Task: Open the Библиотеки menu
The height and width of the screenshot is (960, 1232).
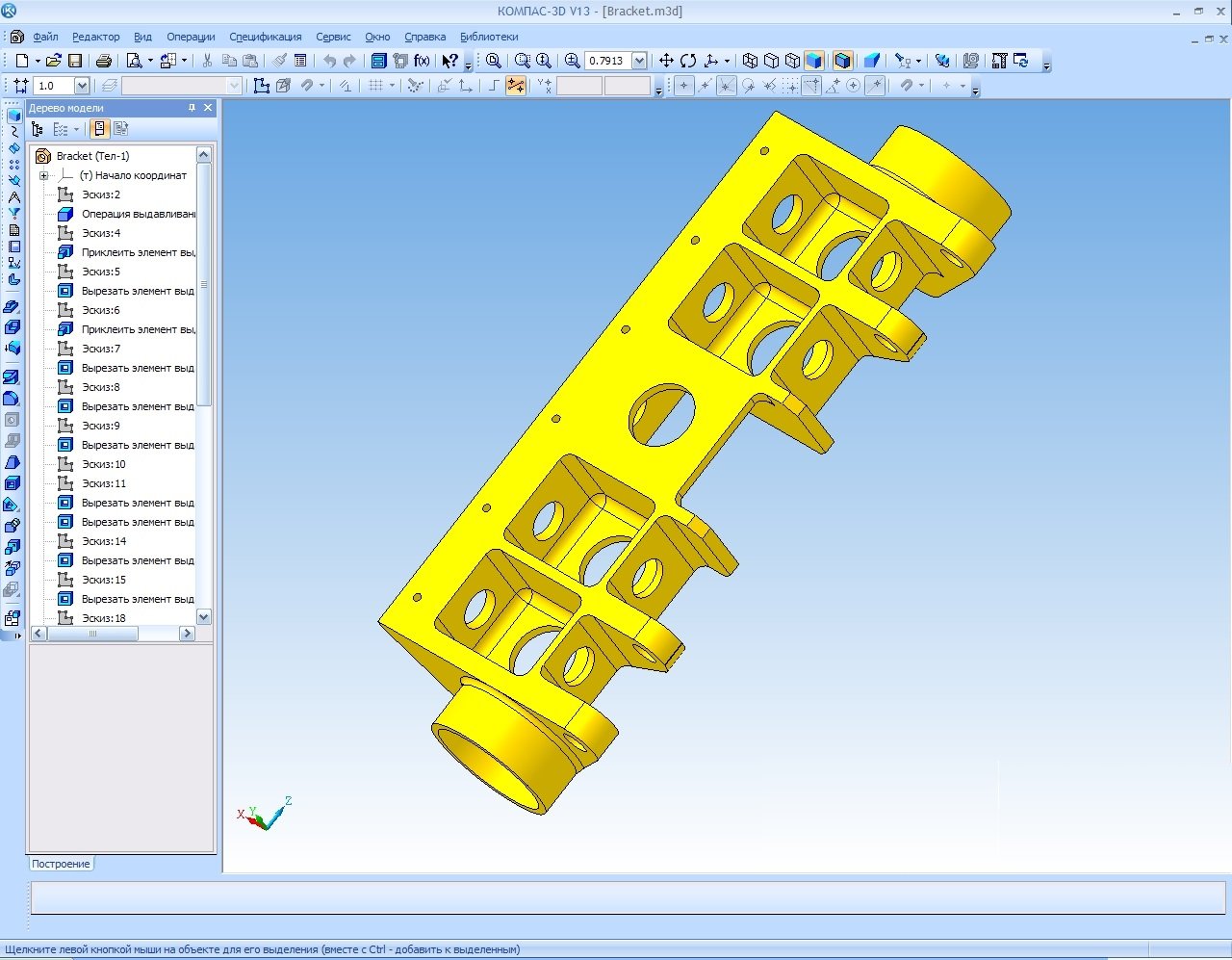Action: pyautogui.click(x=489, y=37)
